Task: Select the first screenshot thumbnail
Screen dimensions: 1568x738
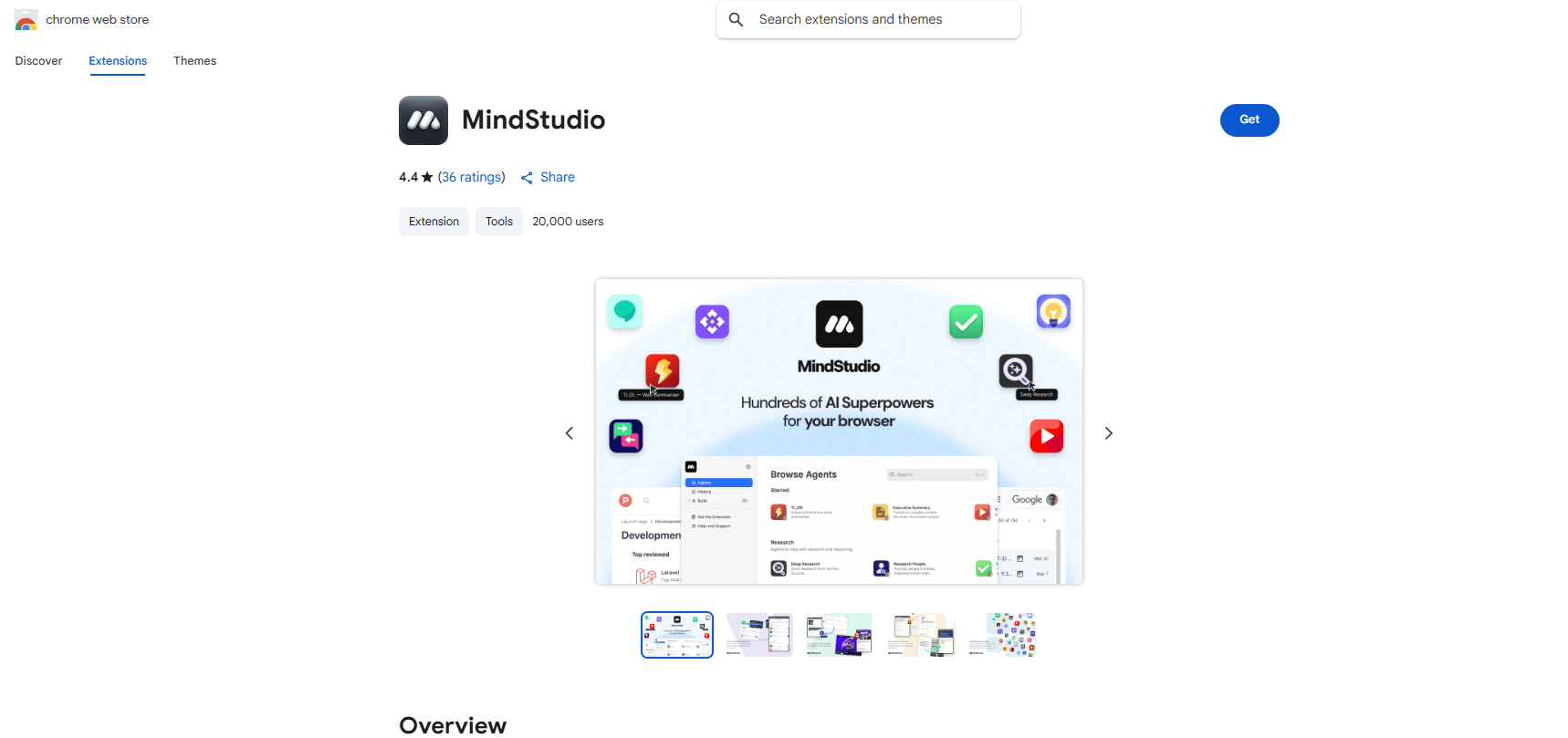Action: [x=677, y=635]
